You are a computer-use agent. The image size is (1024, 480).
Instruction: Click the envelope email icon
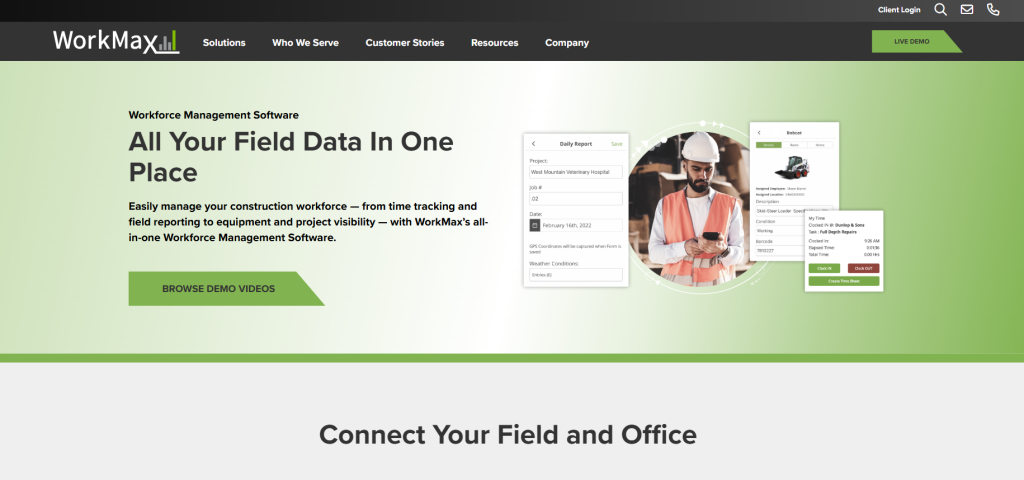point(967,10)
